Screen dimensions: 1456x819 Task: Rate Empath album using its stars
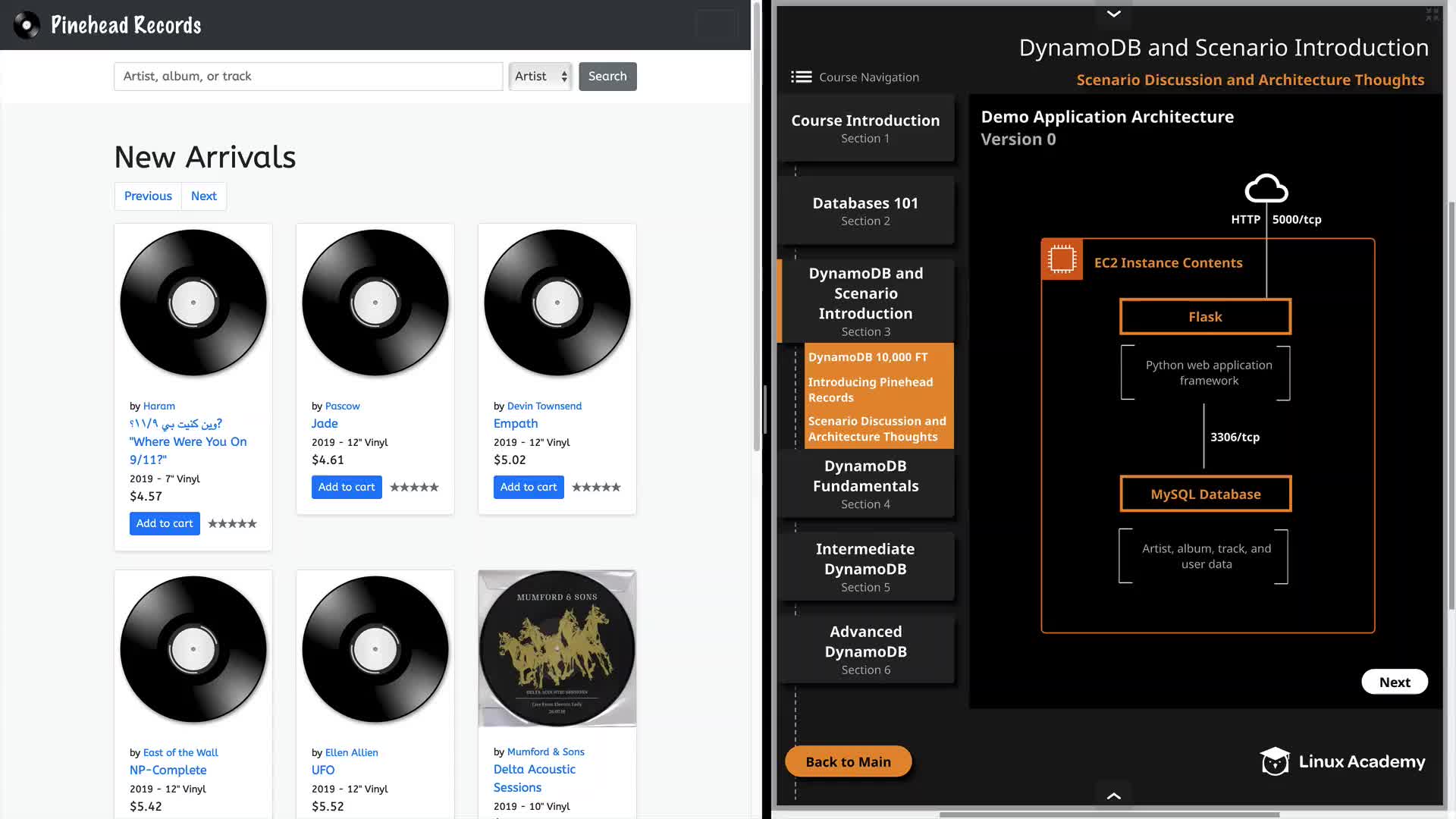(x=596, y=488)
